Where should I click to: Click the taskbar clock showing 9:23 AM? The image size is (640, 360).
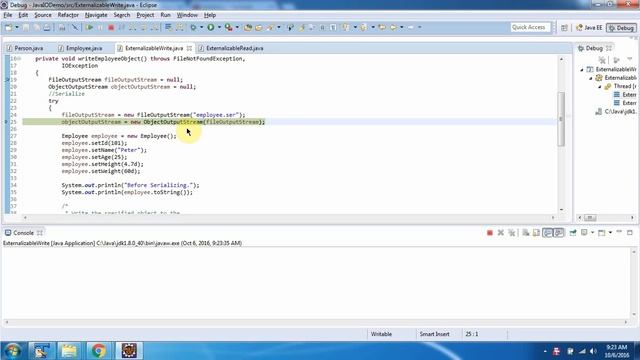pyautogui.click(x=617, y=351)
